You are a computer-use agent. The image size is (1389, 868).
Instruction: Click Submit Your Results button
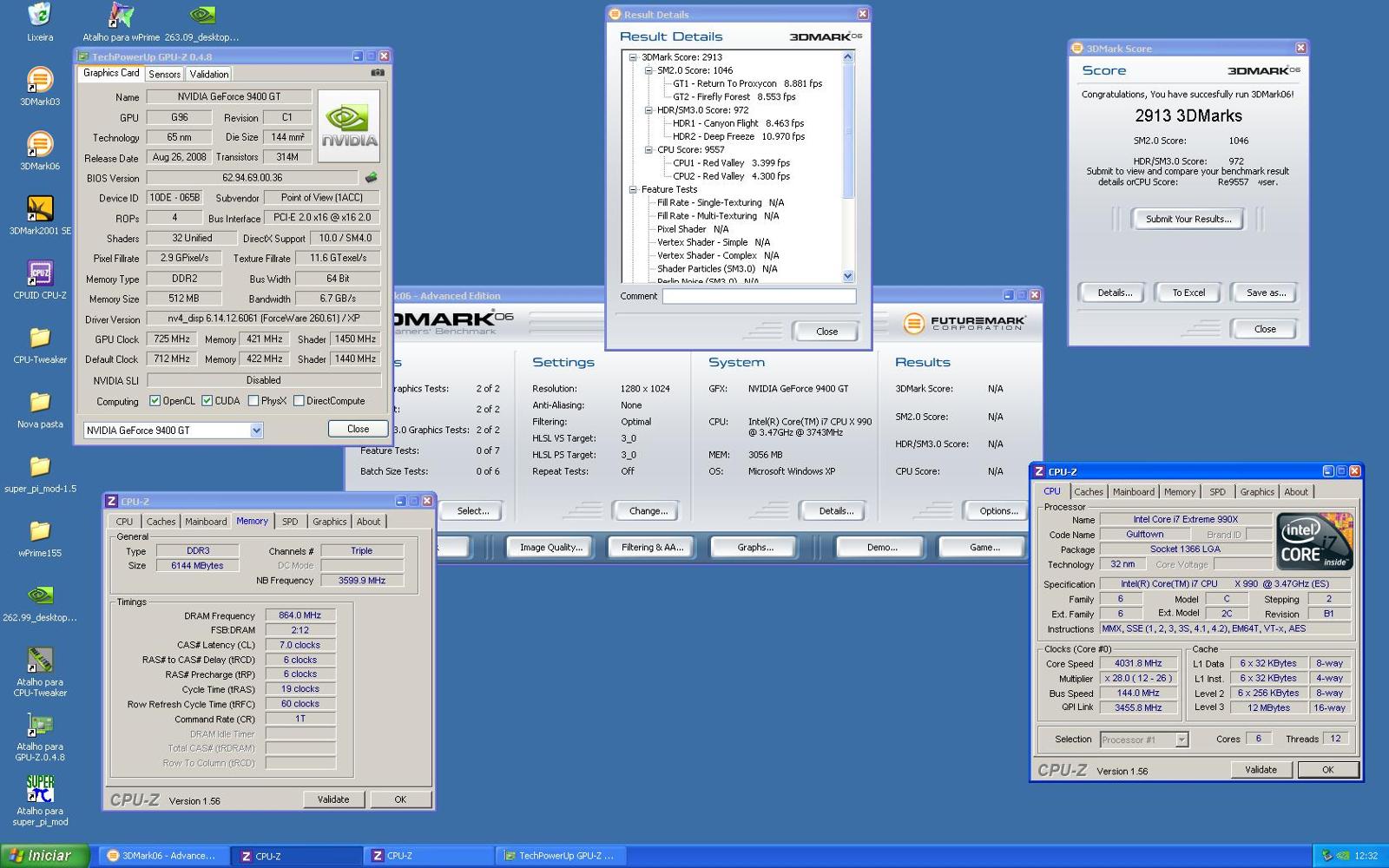[1188, 219]
